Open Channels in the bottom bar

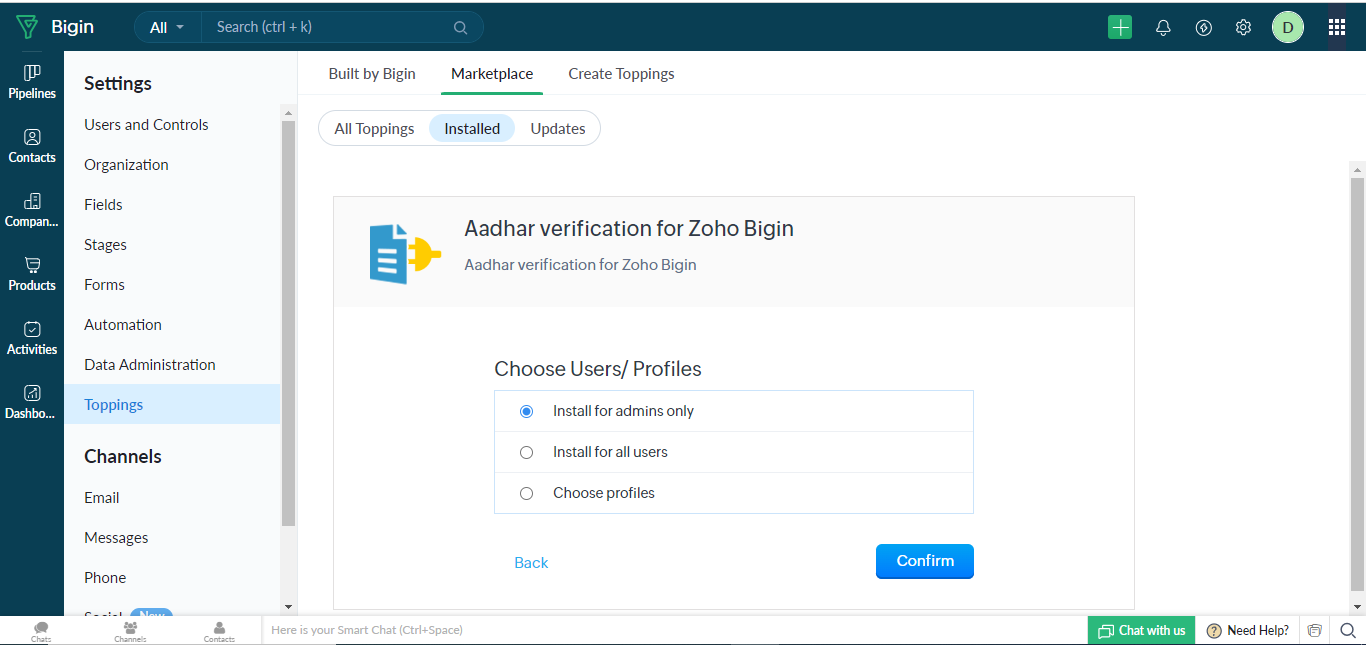click(x=130, y=631)
